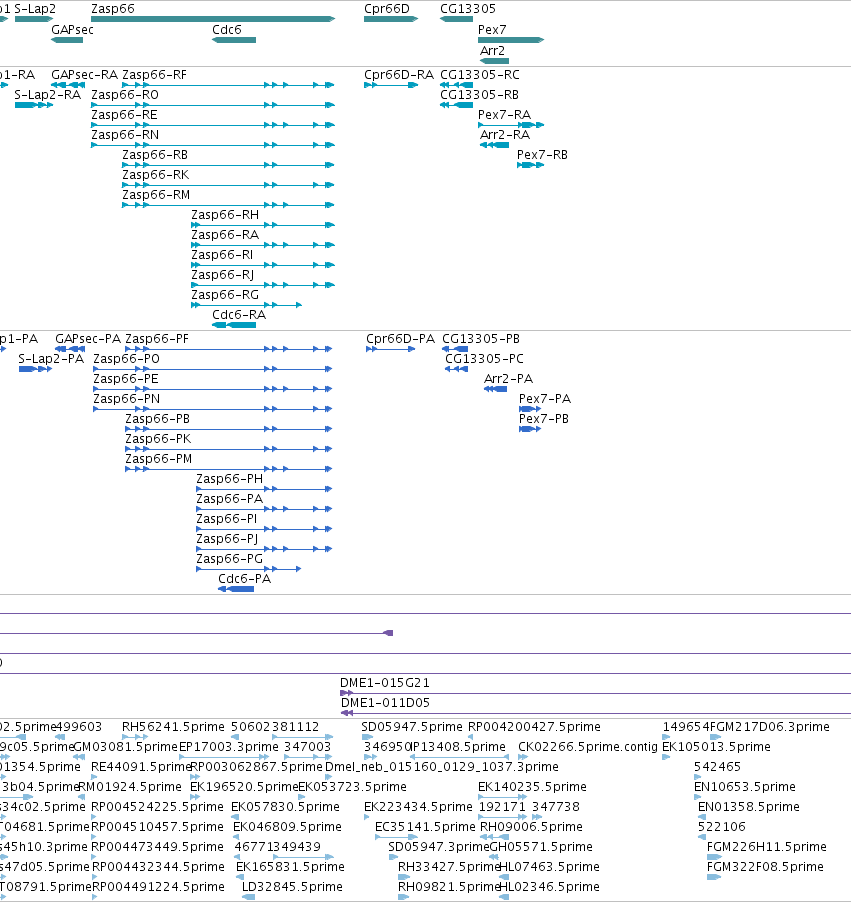Click the FGM226H11.5prime EST label
Screen dimensions: 851x902
click(x=766, y=847)
